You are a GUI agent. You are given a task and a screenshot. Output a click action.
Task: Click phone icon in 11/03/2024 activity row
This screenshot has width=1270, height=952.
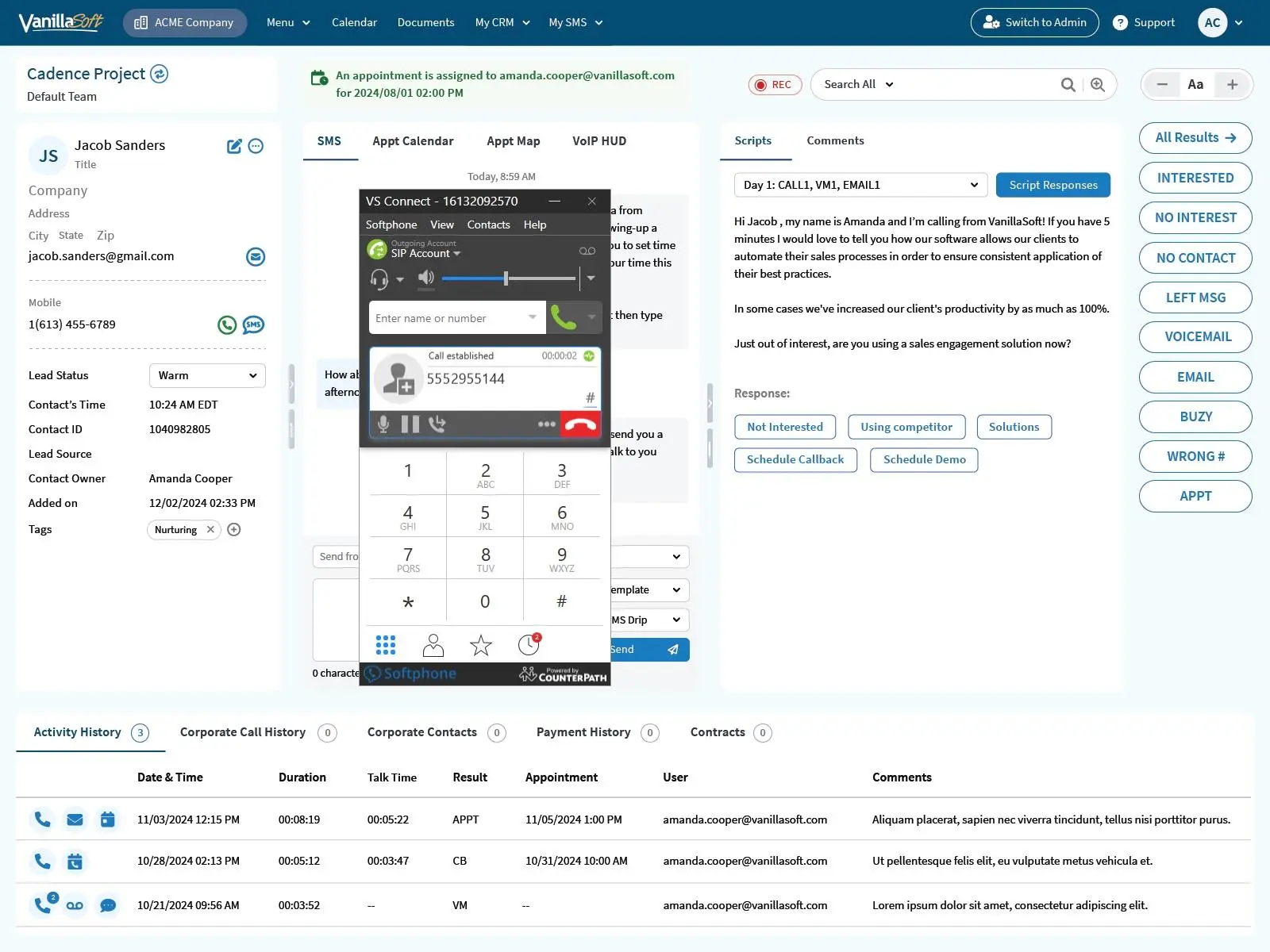[x=42, y=820]
